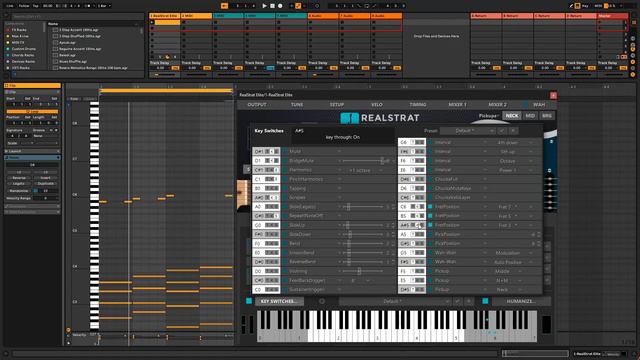This screenshot has width=640, height=360.
Task: Open the Key Switches Preset Default dropdown
Action: [x=468, y=131]
